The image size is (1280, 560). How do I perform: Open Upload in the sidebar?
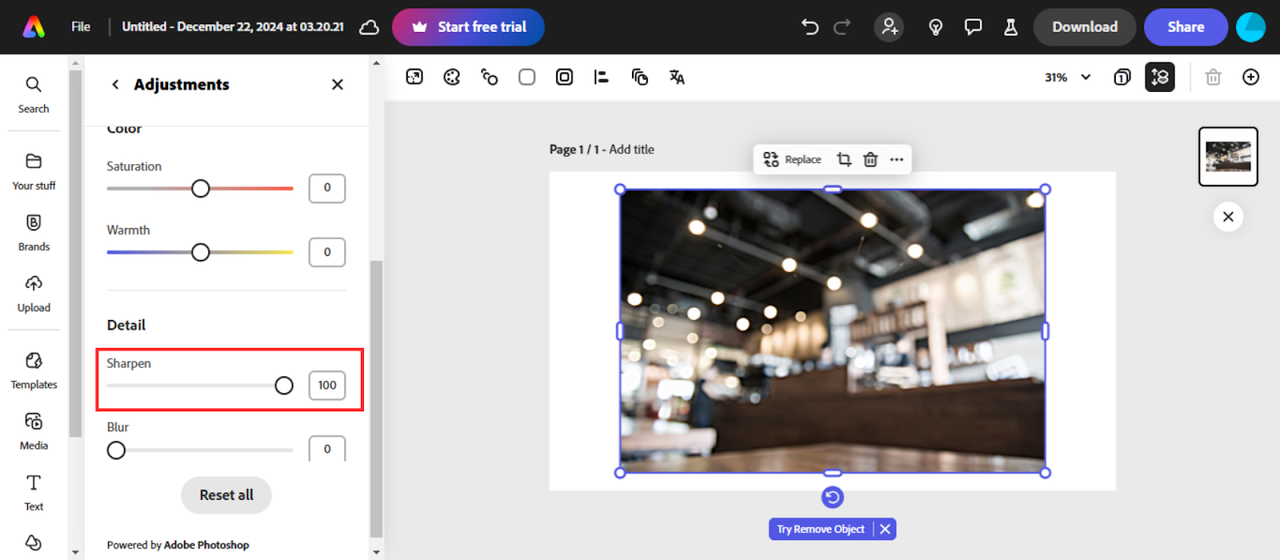coord(34,294)
